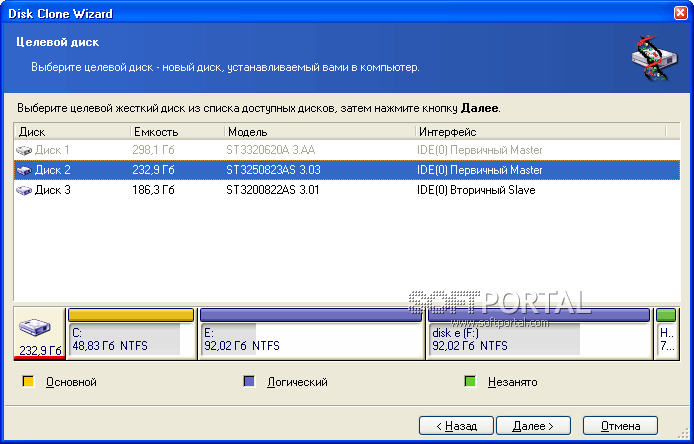Click the wizard hard-drive DNA logo icon

(655, 58)
